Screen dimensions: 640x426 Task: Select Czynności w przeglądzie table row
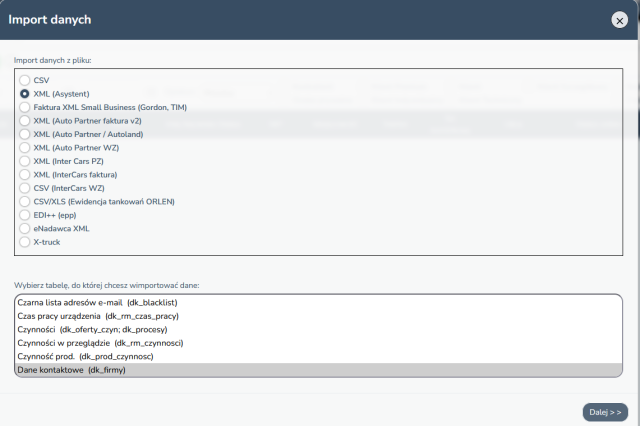pyautogui.click(x=318, y=343)
